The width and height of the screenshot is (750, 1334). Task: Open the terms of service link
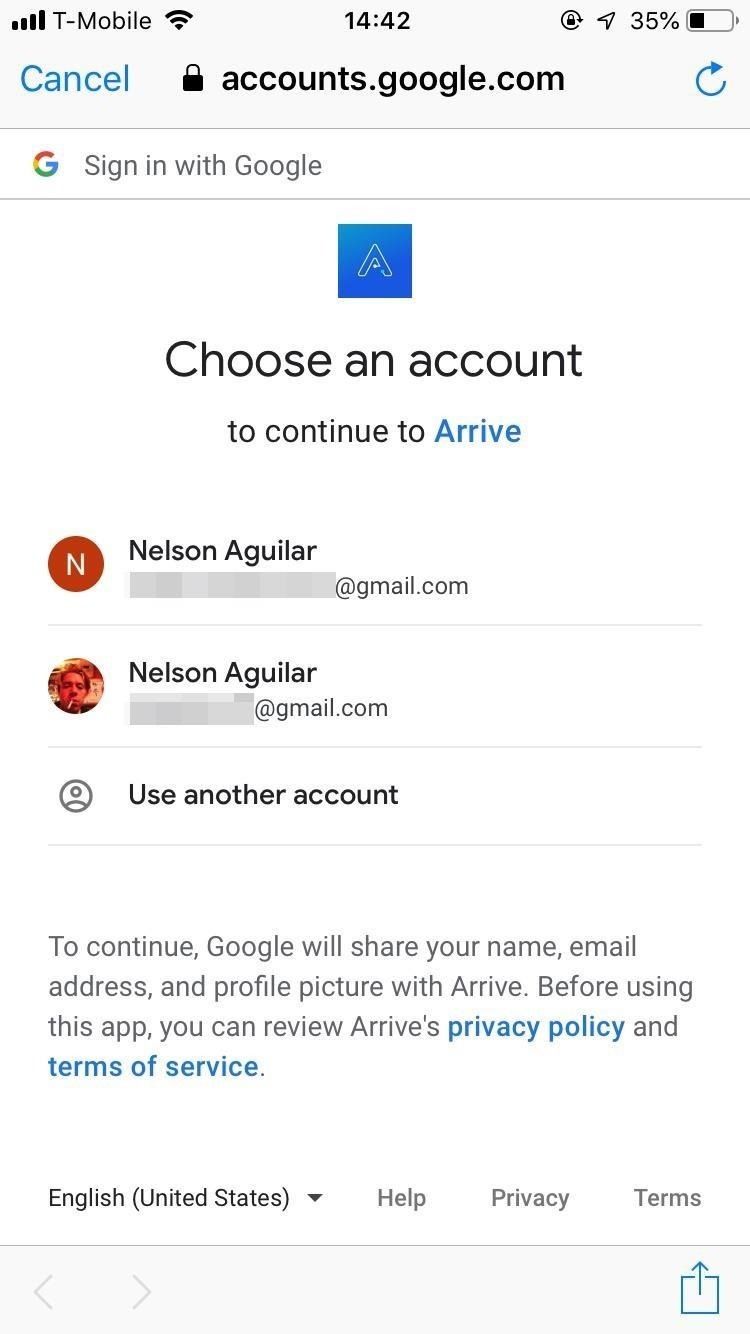tap(153, 1067)
